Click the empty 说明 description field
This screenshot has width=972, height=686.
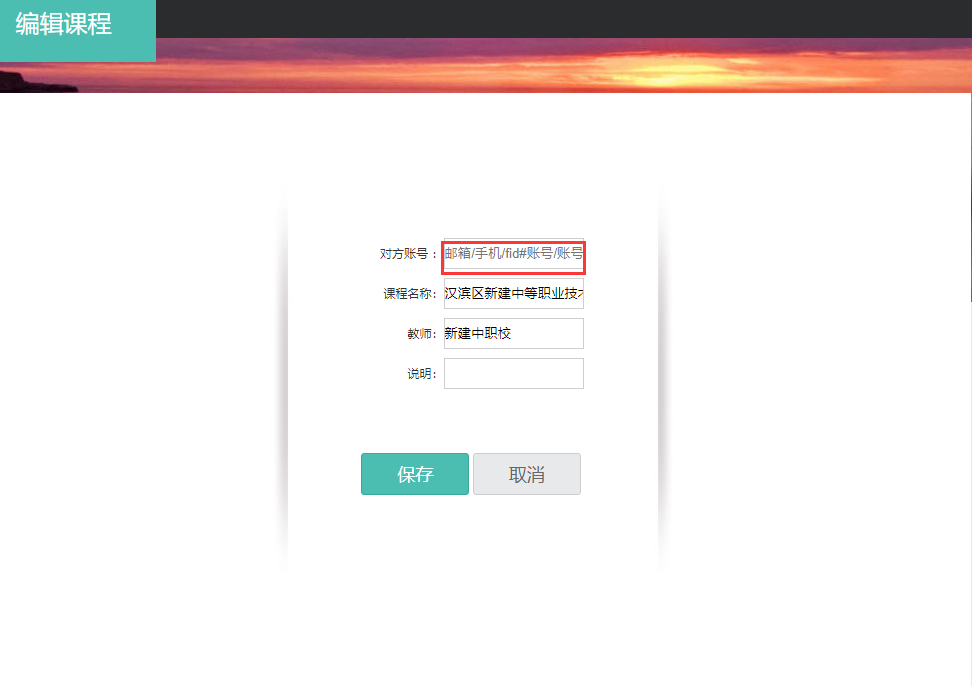click(513, 374)
